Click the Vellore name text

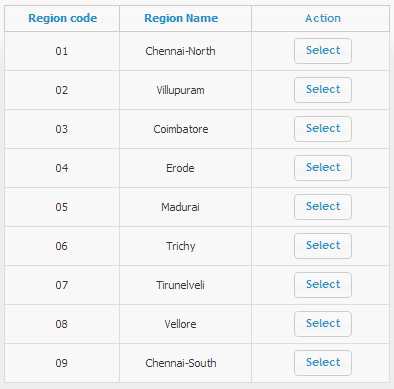180,324
